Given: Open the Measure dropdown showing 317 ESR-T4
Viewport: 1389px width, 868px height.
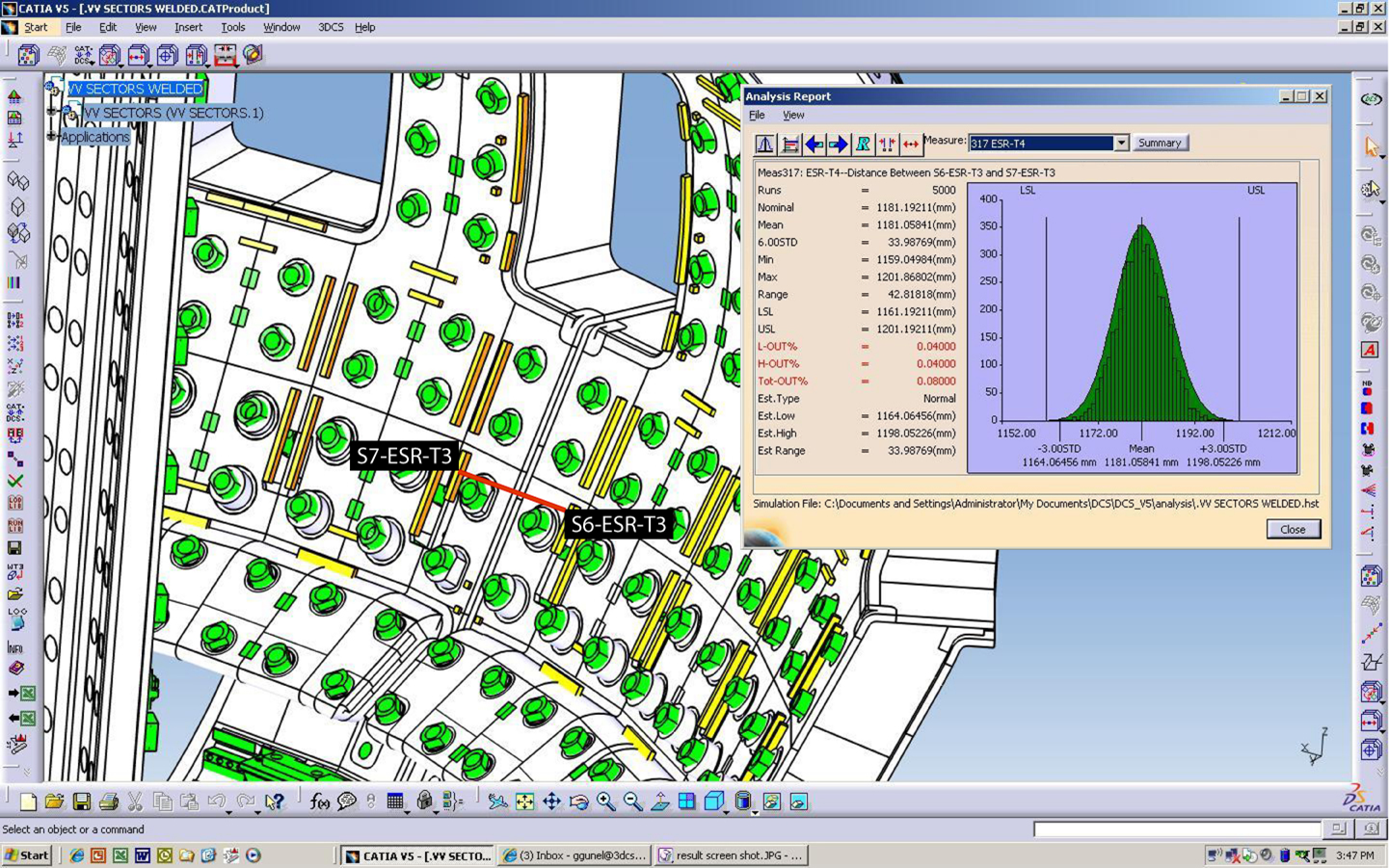Looking at the screenshot, I should coord(1121,143).
